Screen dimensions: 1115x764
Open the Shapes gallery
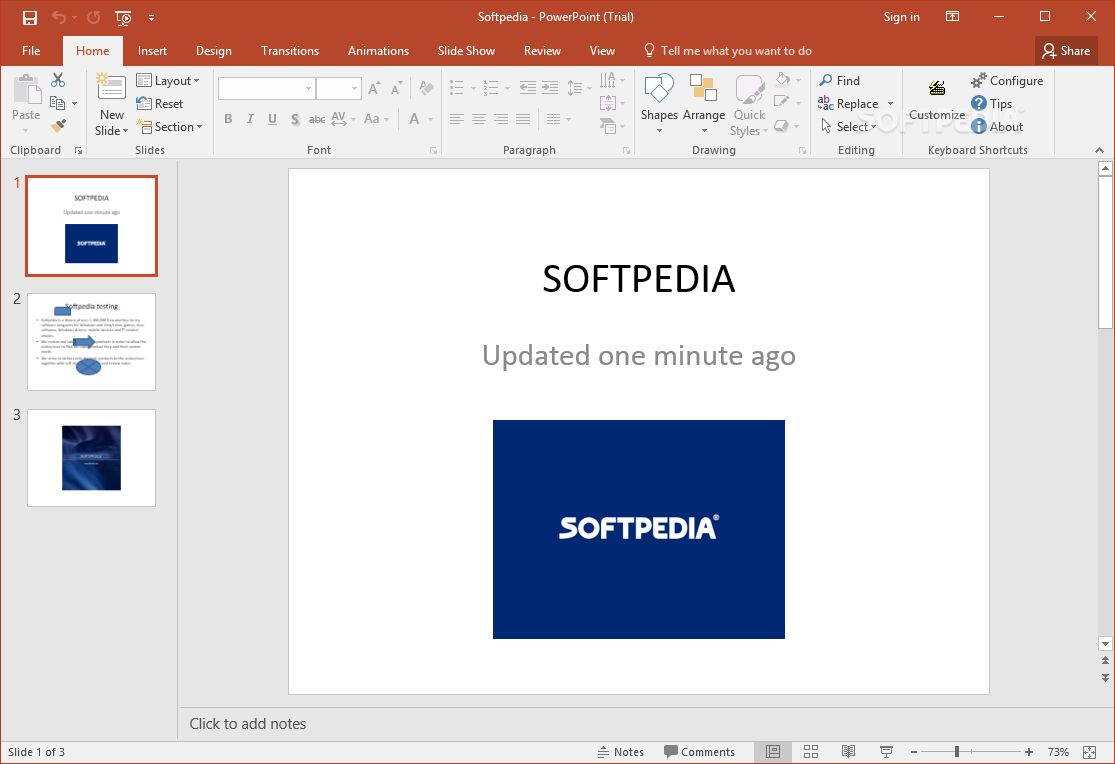(659, 104)
